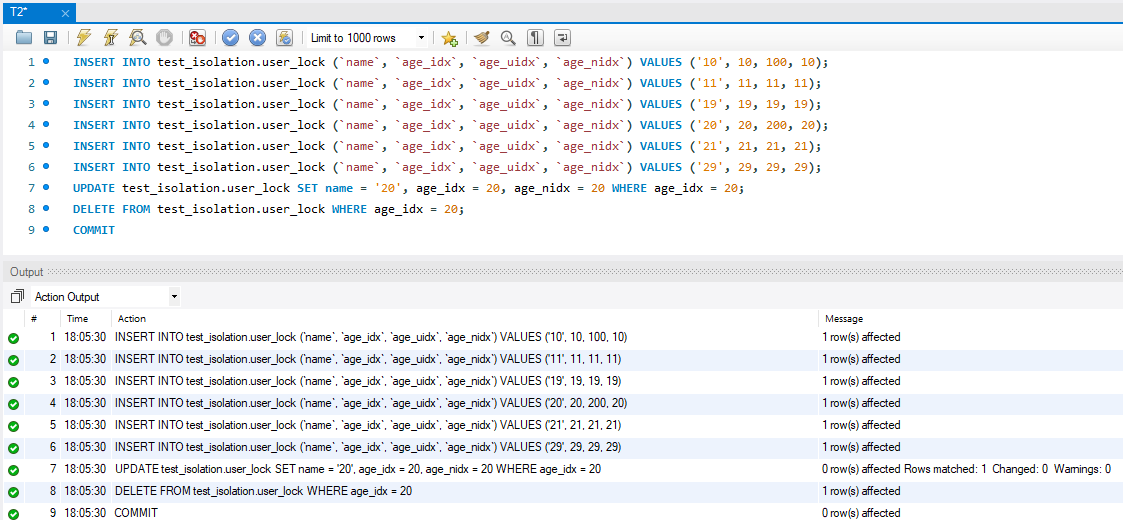Image resolution: width=1123 pixels, height=520 pixels.
Task: Execute the whole script with the lightning icon
Action: pyautogui.click(x=84, y=37)
